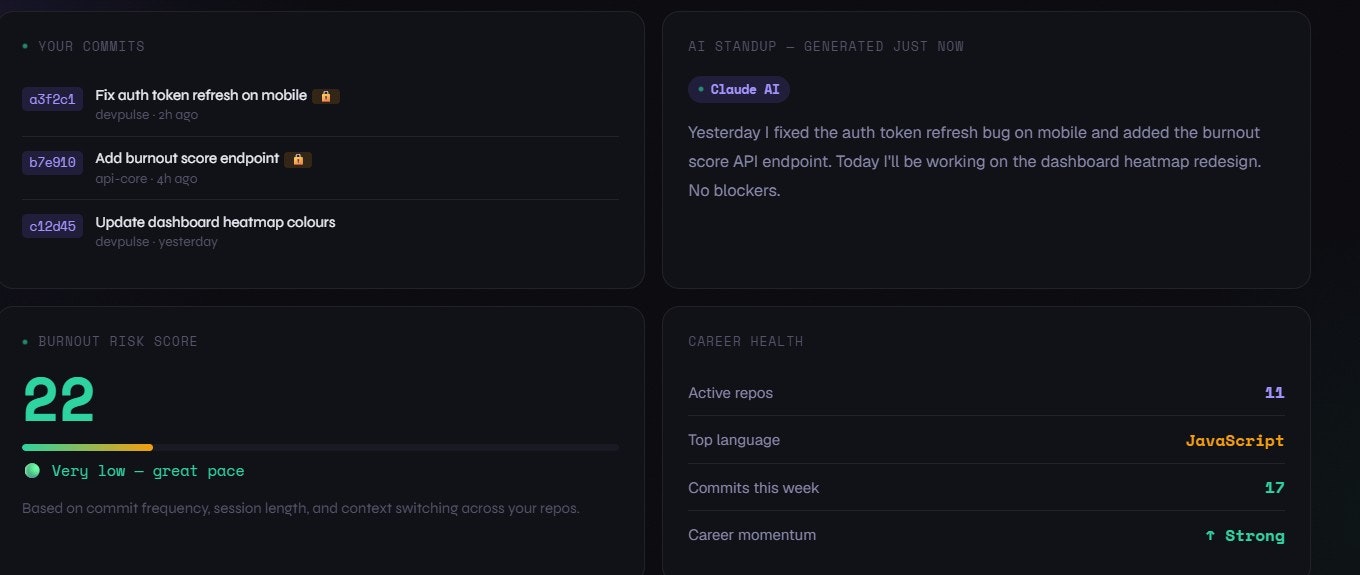Click the JavaScript top language value

[x=1235, y=440]
